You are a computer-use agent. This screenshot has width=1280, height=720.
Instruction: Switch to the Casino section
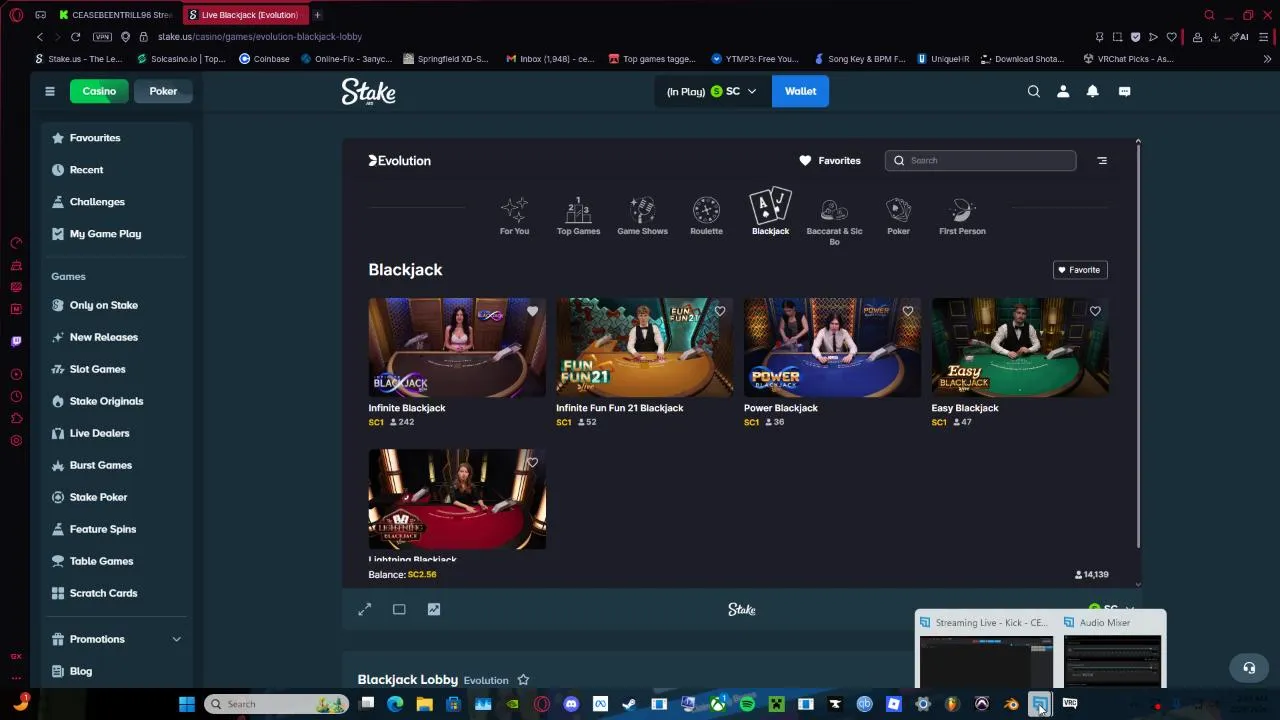(x=99, y=91)
